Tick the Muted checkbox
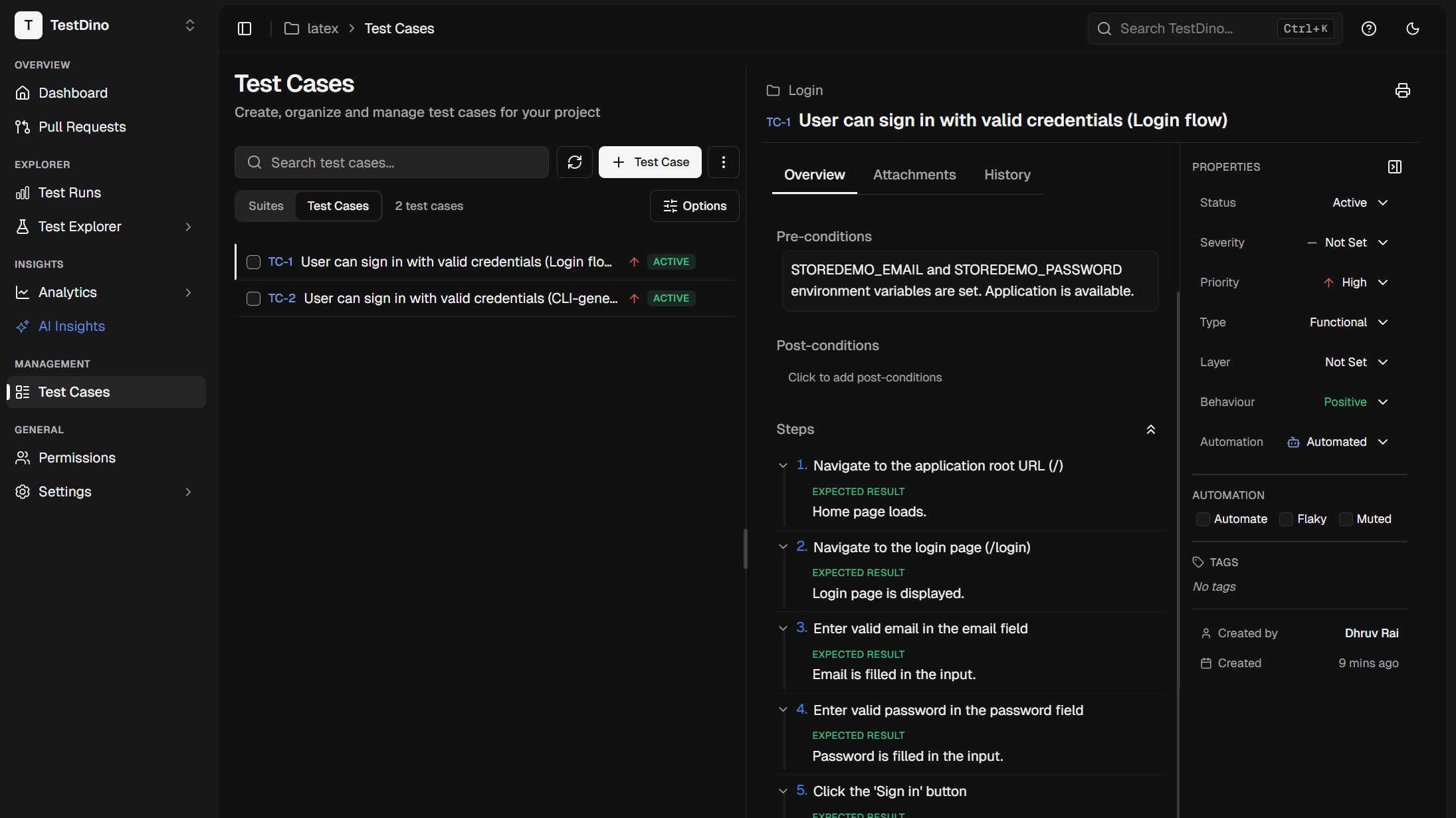Image resolution: width=1456 pixels, height=818 pixels. click(x=1346, y=519)
